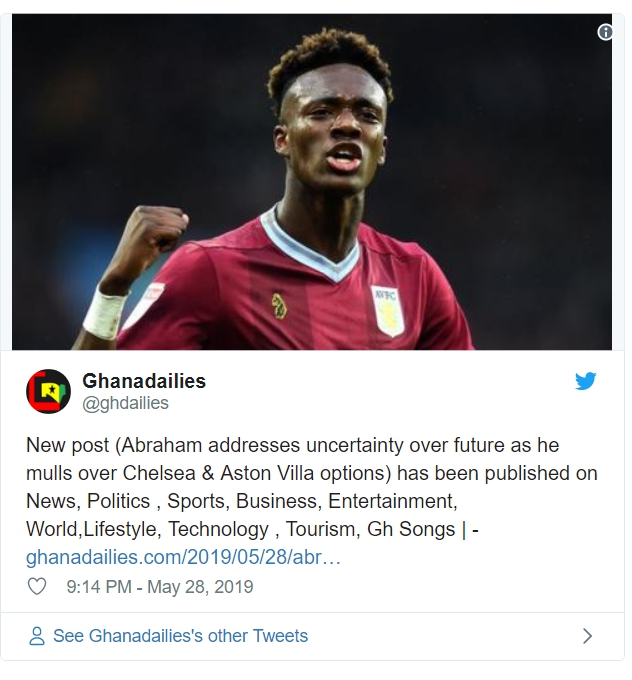Open See Ghanadailies's other Tweets
This screenshot has width=632, height=680.
pos(180,636)
